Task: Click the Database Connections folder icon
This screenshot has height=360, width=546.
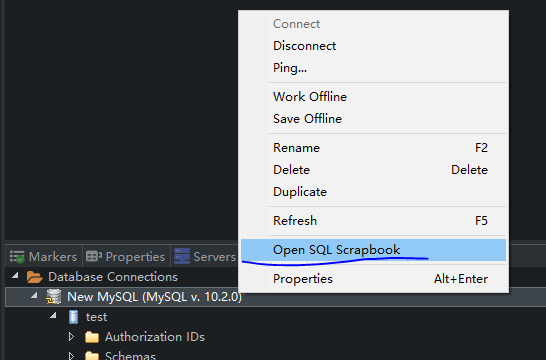Action: coord(34,277)
